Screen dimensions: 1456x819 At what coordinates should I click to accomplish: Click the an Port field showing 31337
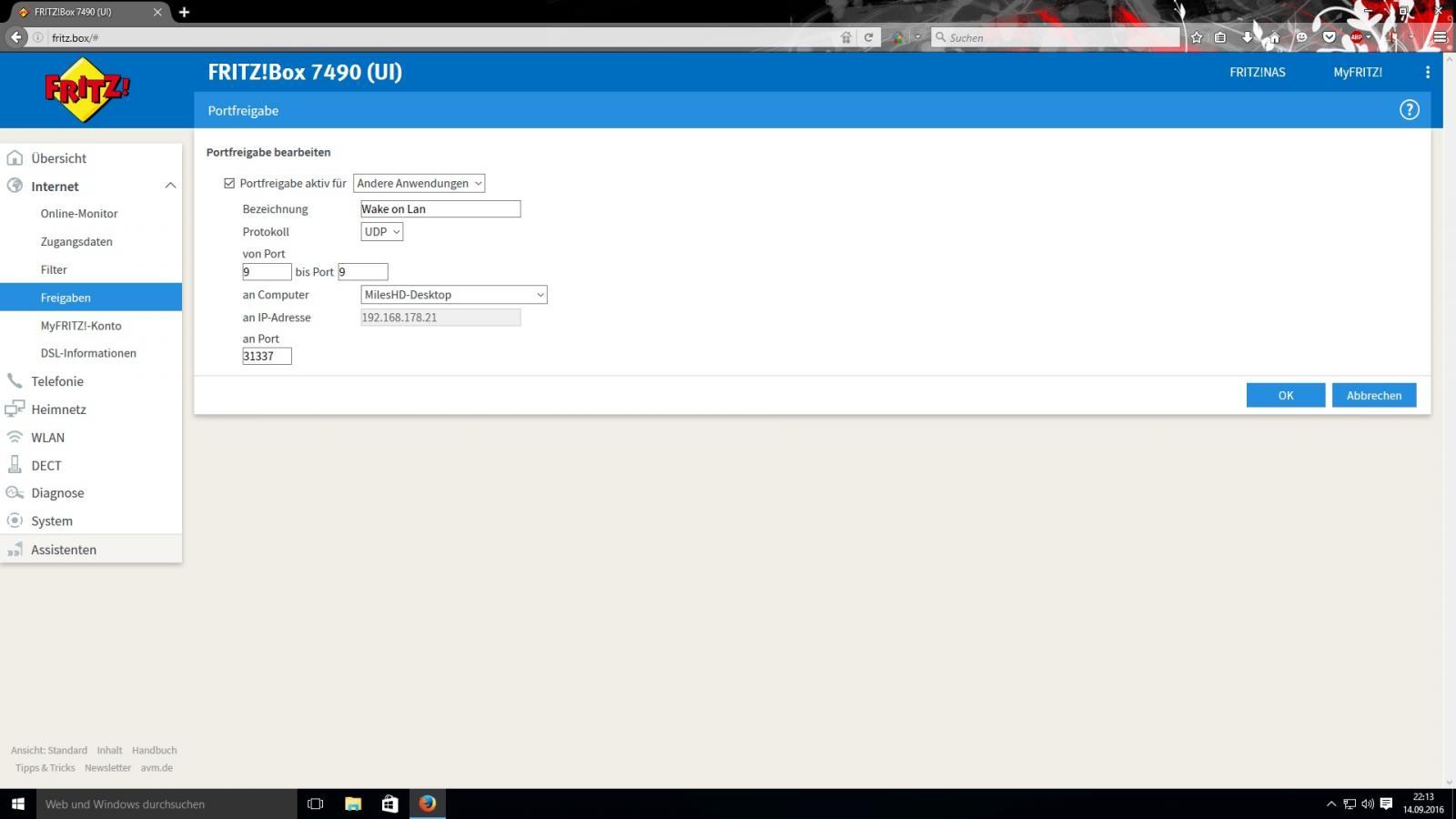point(267,357)
